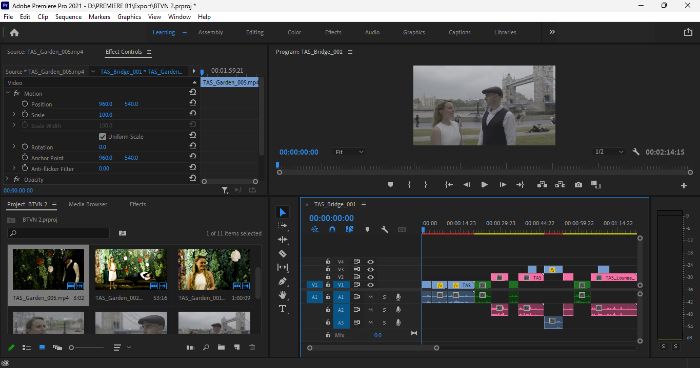Open timeline display settings wrench

tap(384, 229)
